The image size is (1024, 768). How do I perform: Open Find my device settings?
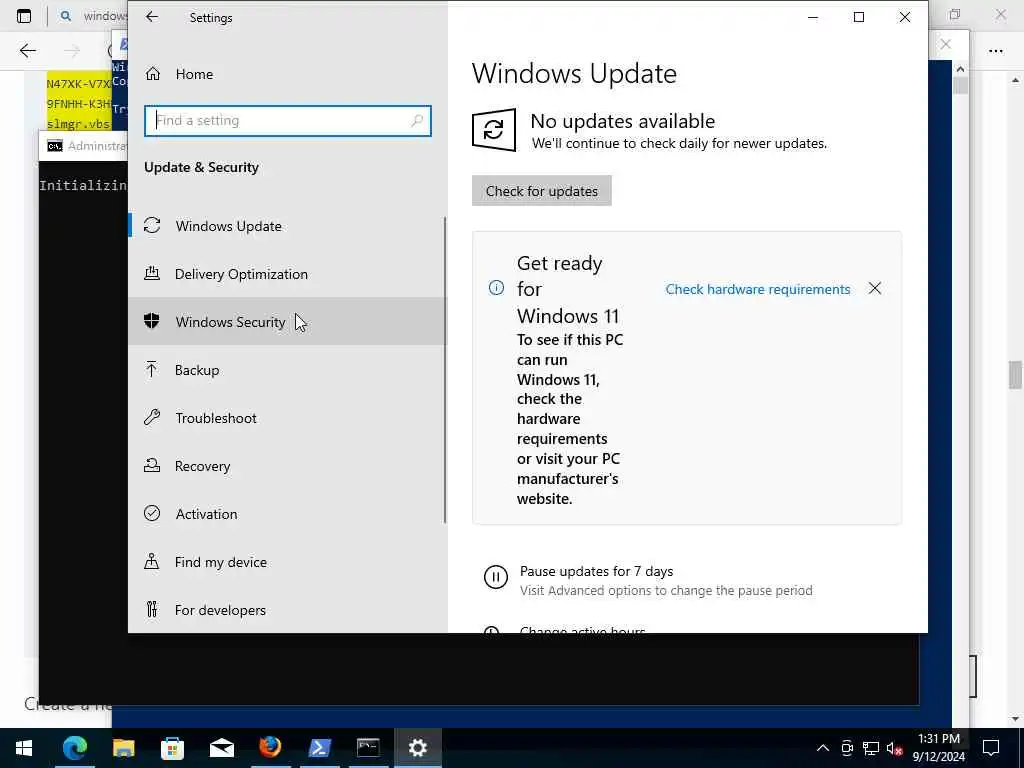point(287,562)
